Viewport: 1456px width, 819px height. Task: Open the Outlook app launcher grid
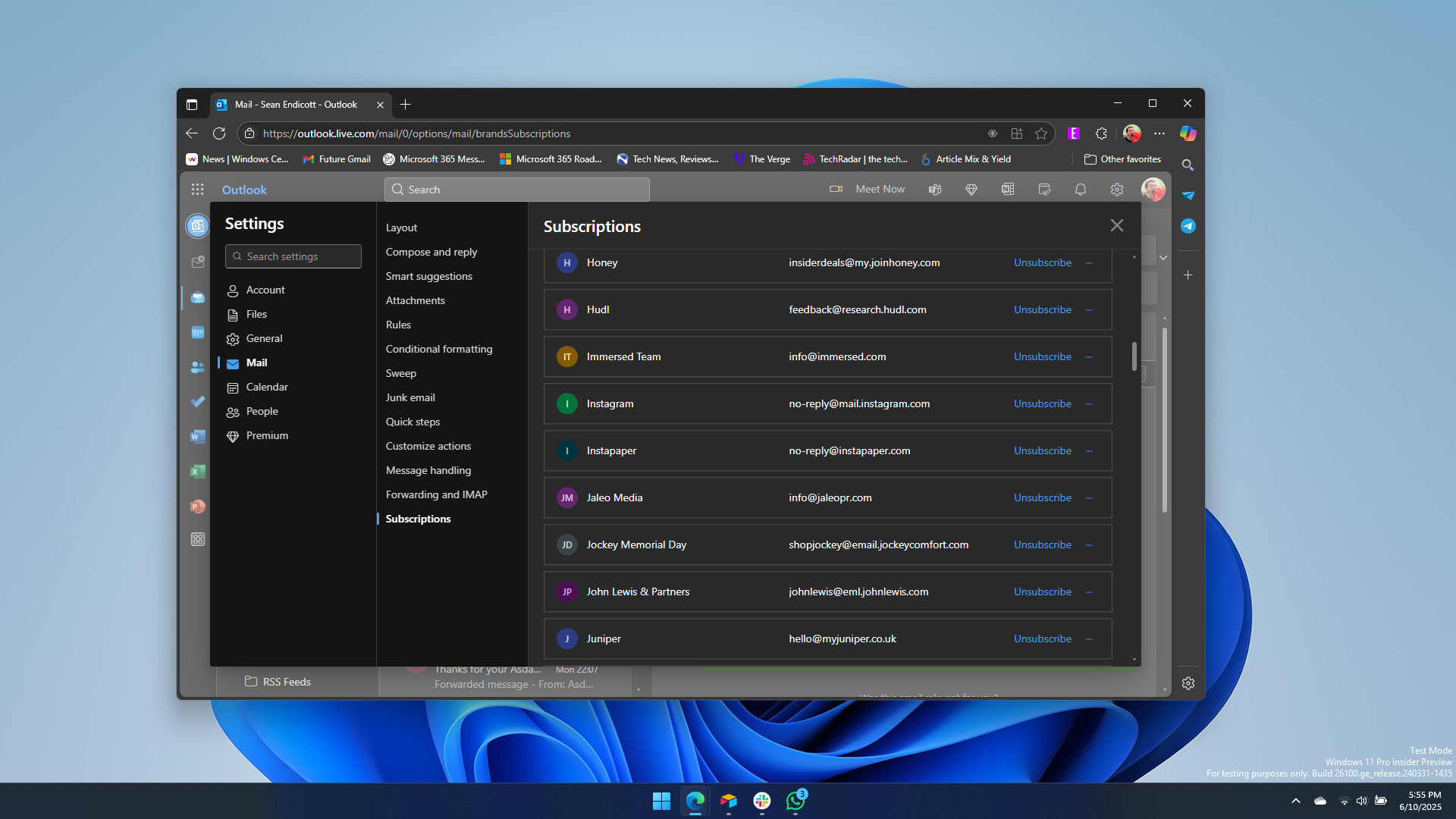coord(197,190)
